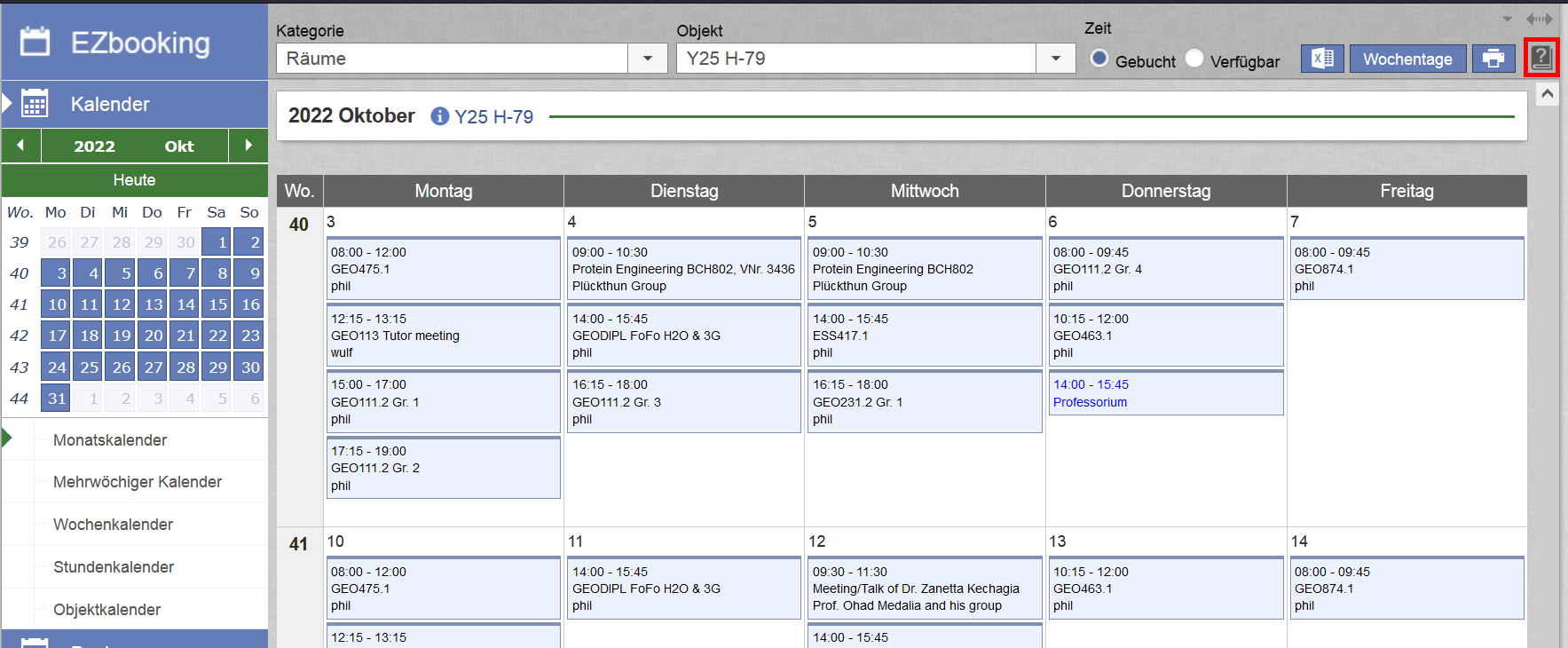
Task: Select October 18 in the mini calendar
Action: tap(90, 336)
